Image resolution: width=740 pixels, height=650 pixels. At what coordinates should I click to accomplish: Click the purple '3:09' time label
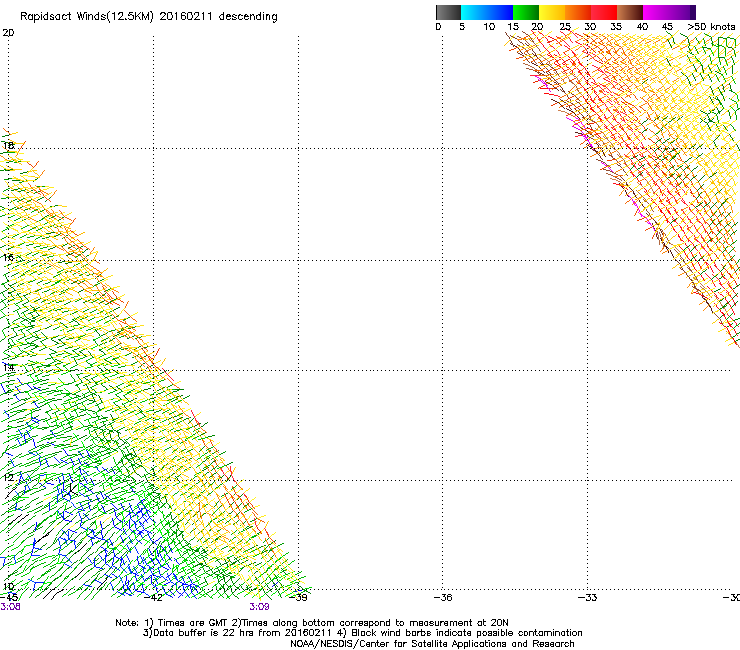click(x=260, y=607)
